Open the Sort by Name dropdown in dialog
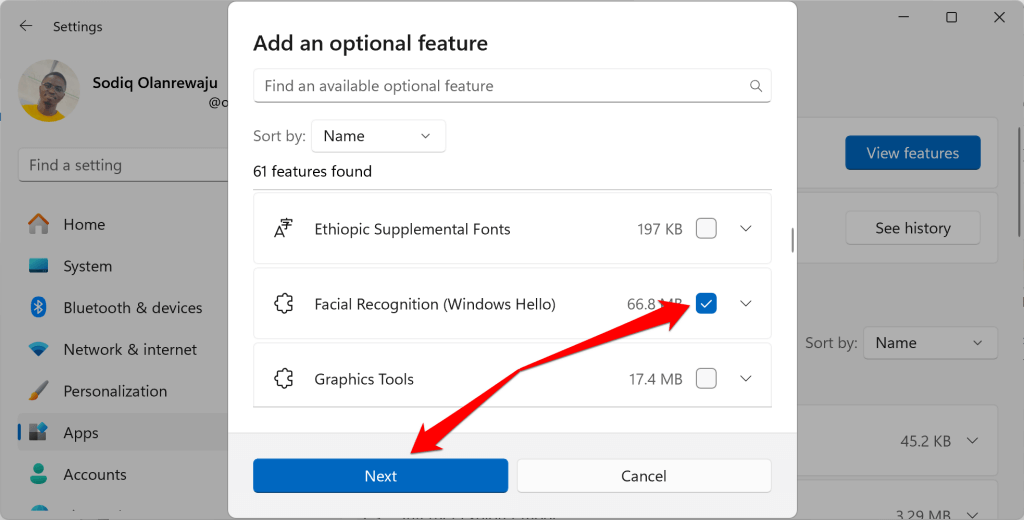This screenshot has height=520, width=1024. tap(378, 136)
